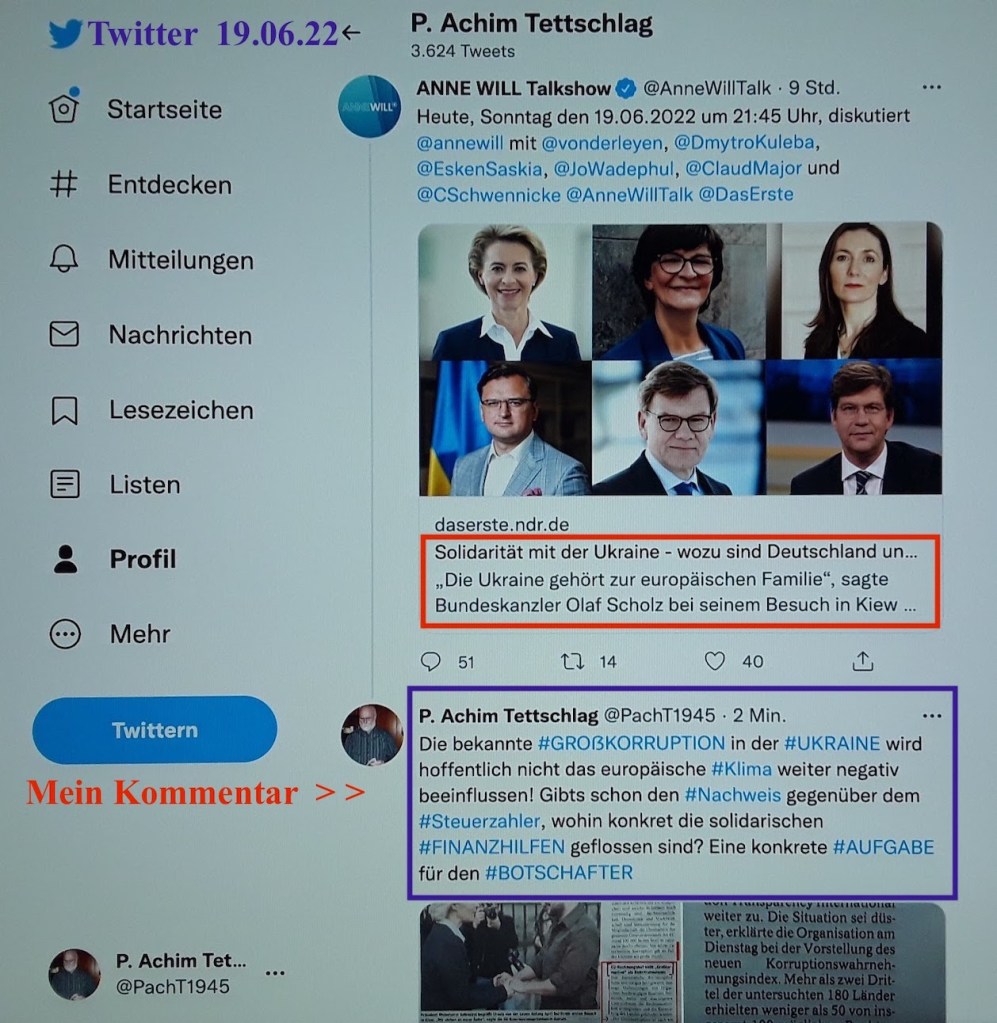Open Lesezeichen bookmark icon
The image size is (997, 1023).
(65, 410)
